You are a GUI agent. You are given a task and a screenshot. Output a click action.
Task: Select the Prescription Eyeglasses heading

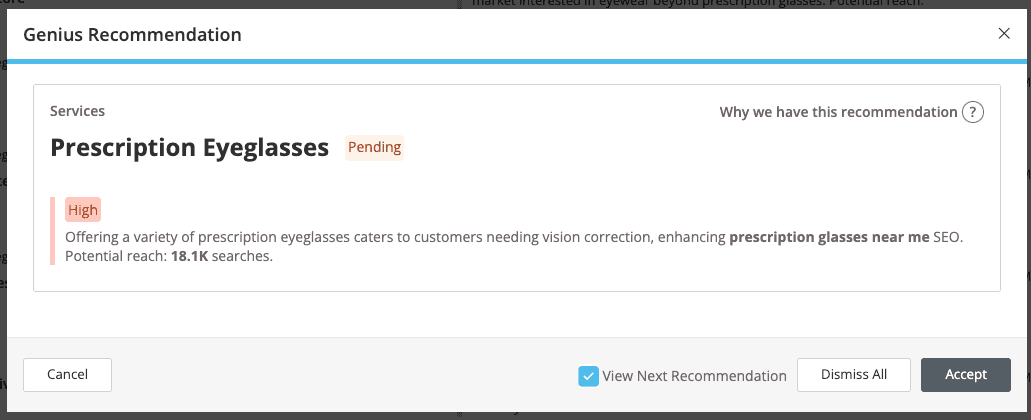click(x=189, y=148)
